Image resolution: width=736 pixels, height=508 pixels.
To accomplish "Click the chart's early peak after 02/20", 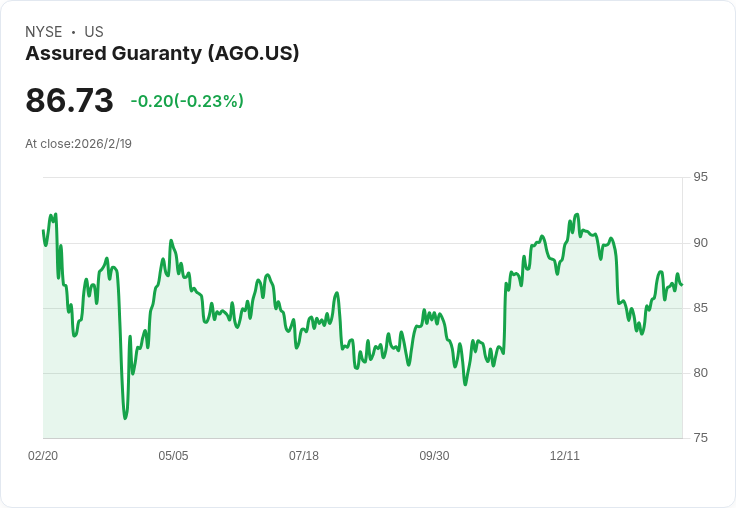I will coord(56,214).
